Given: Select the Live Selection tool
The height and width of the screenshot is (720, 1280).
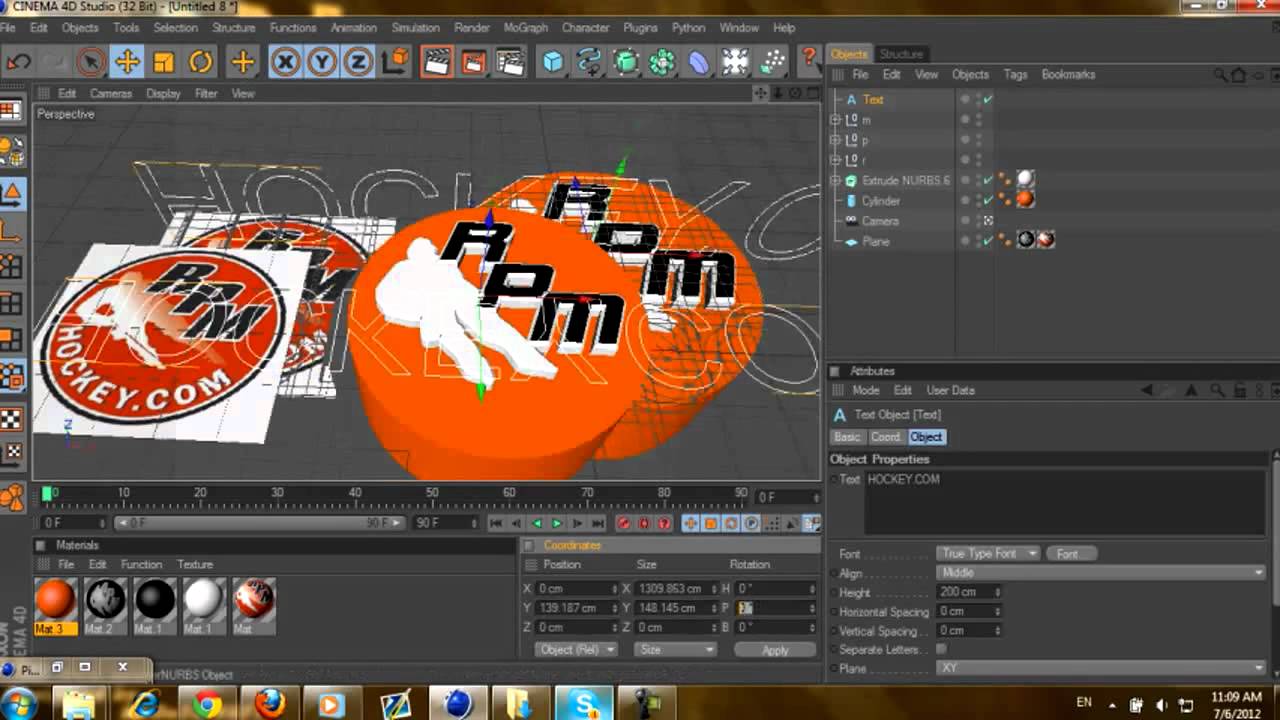Looking at the screenshot, I should 90,62.
